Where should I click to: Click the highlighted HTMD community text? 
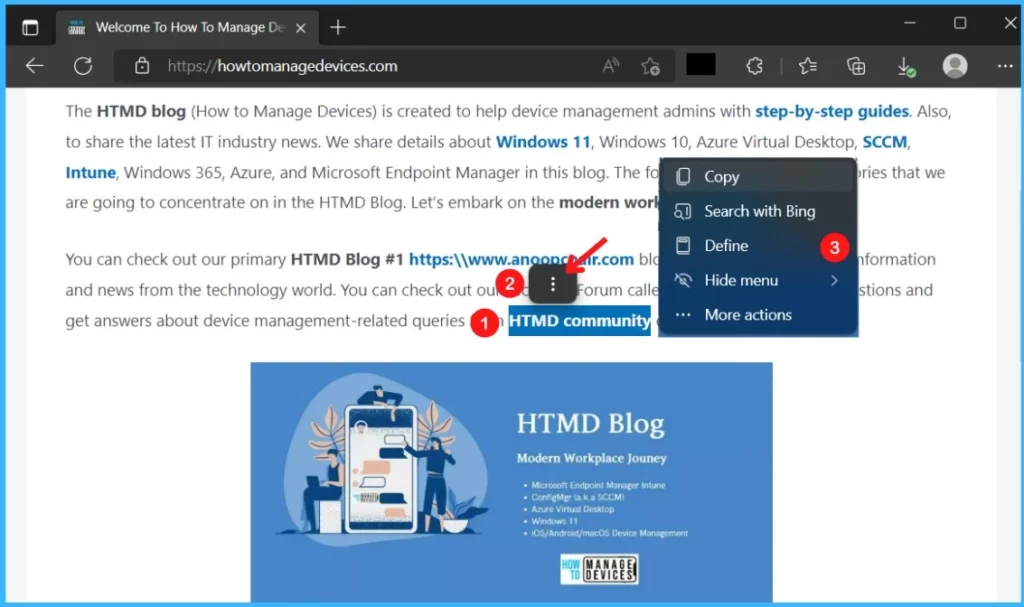pos(579,321)
